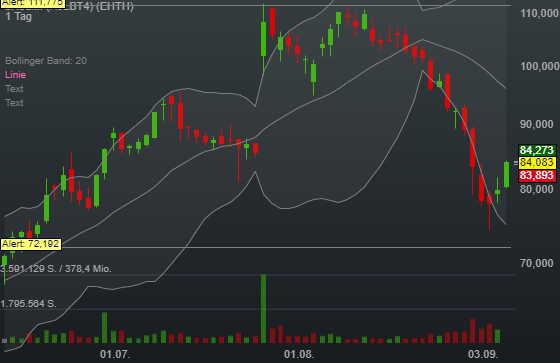Click the green 84,273 price tag
560x363 pixels.
point(537,150)
